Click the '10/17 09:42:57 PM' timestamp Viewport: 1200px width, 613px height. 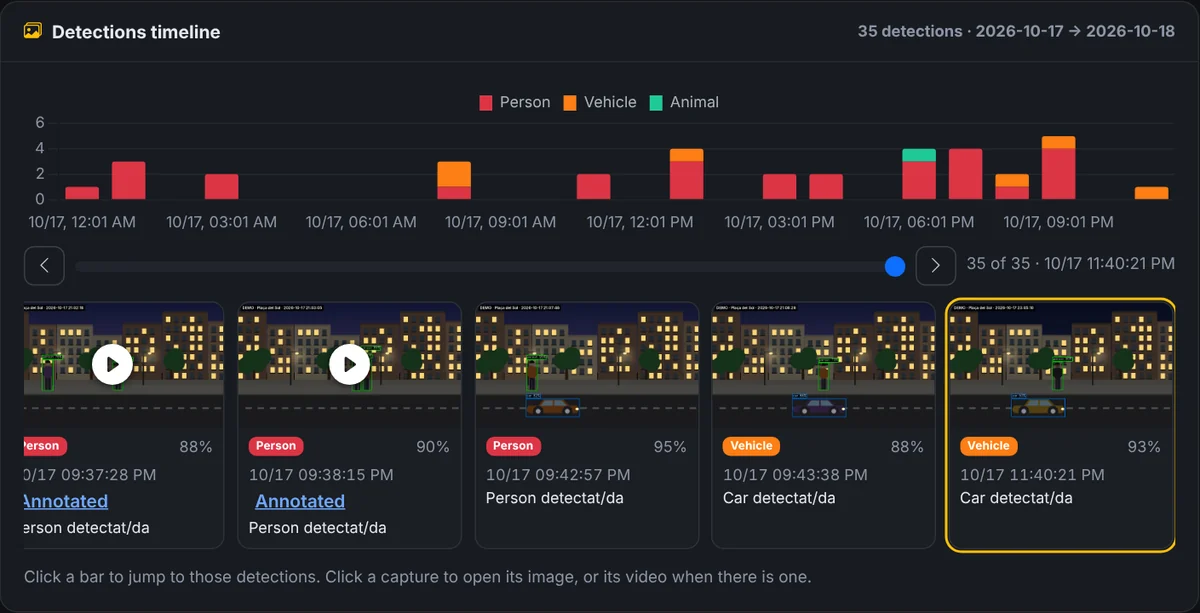tap(558, 474)
